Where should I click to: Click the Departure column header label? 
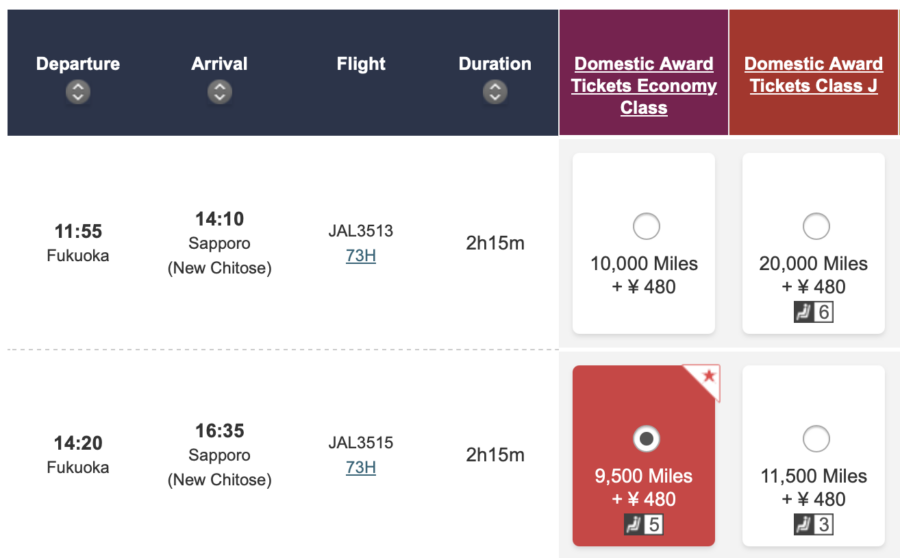pyautogui.click(x=78, y=64)
